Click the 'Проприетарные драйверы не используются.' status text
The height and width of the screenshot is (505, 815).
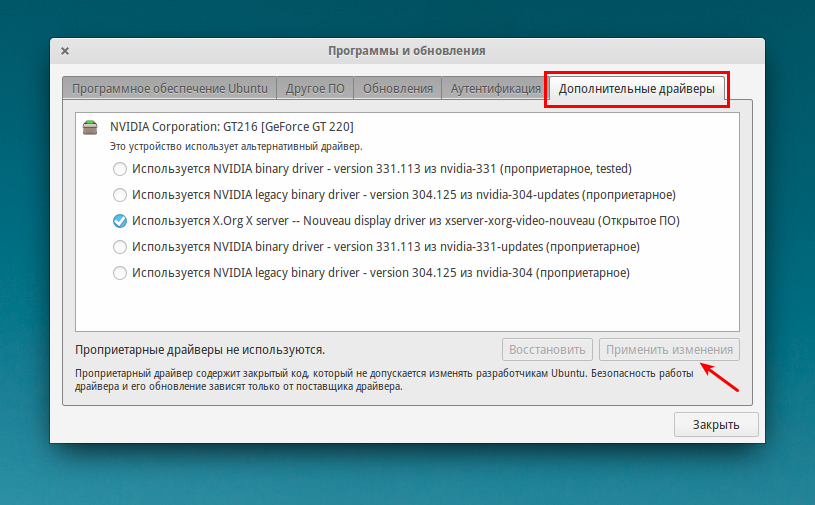[200, 350]
